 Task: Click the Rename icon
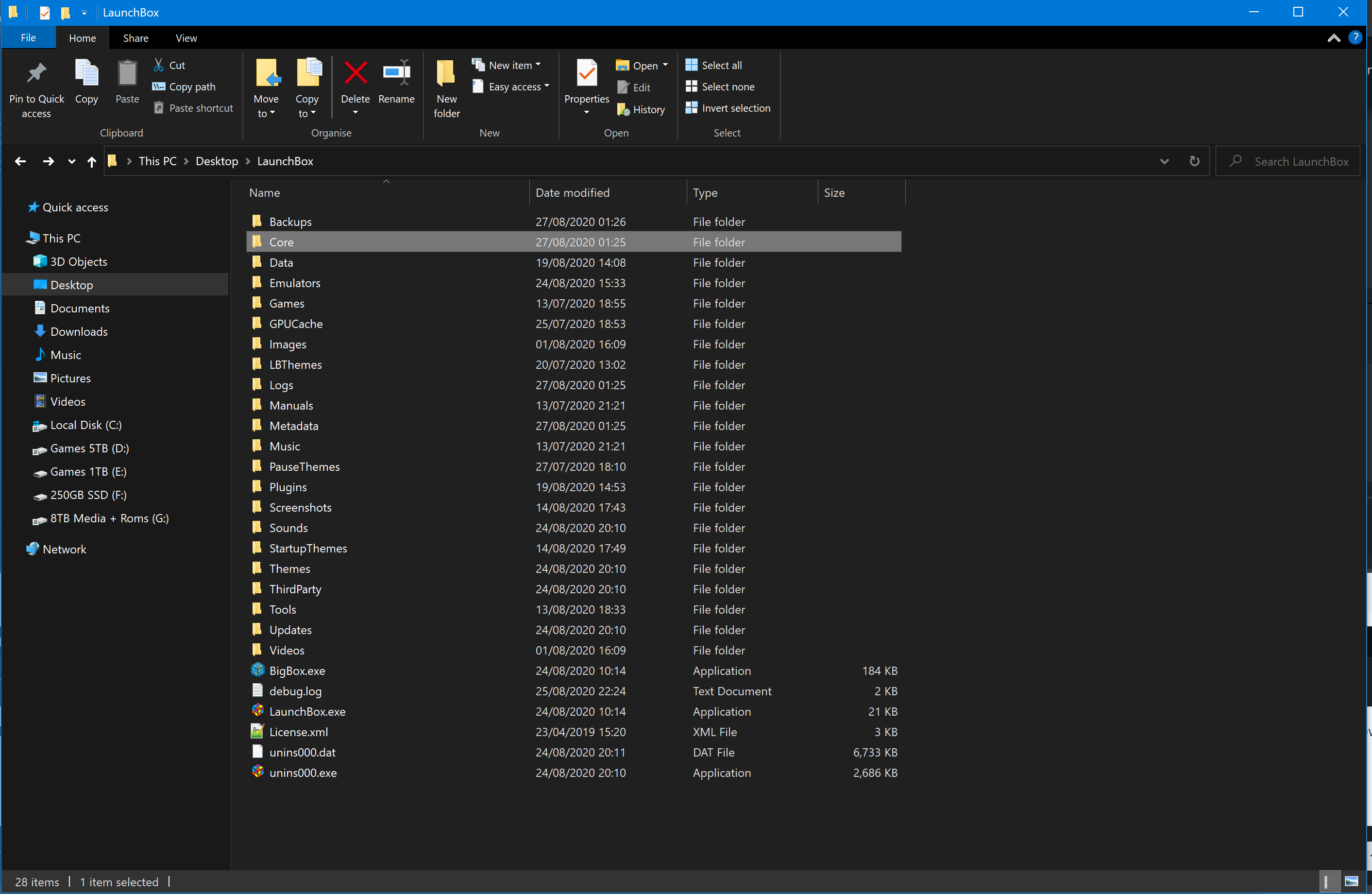click(x=396, y=73)
